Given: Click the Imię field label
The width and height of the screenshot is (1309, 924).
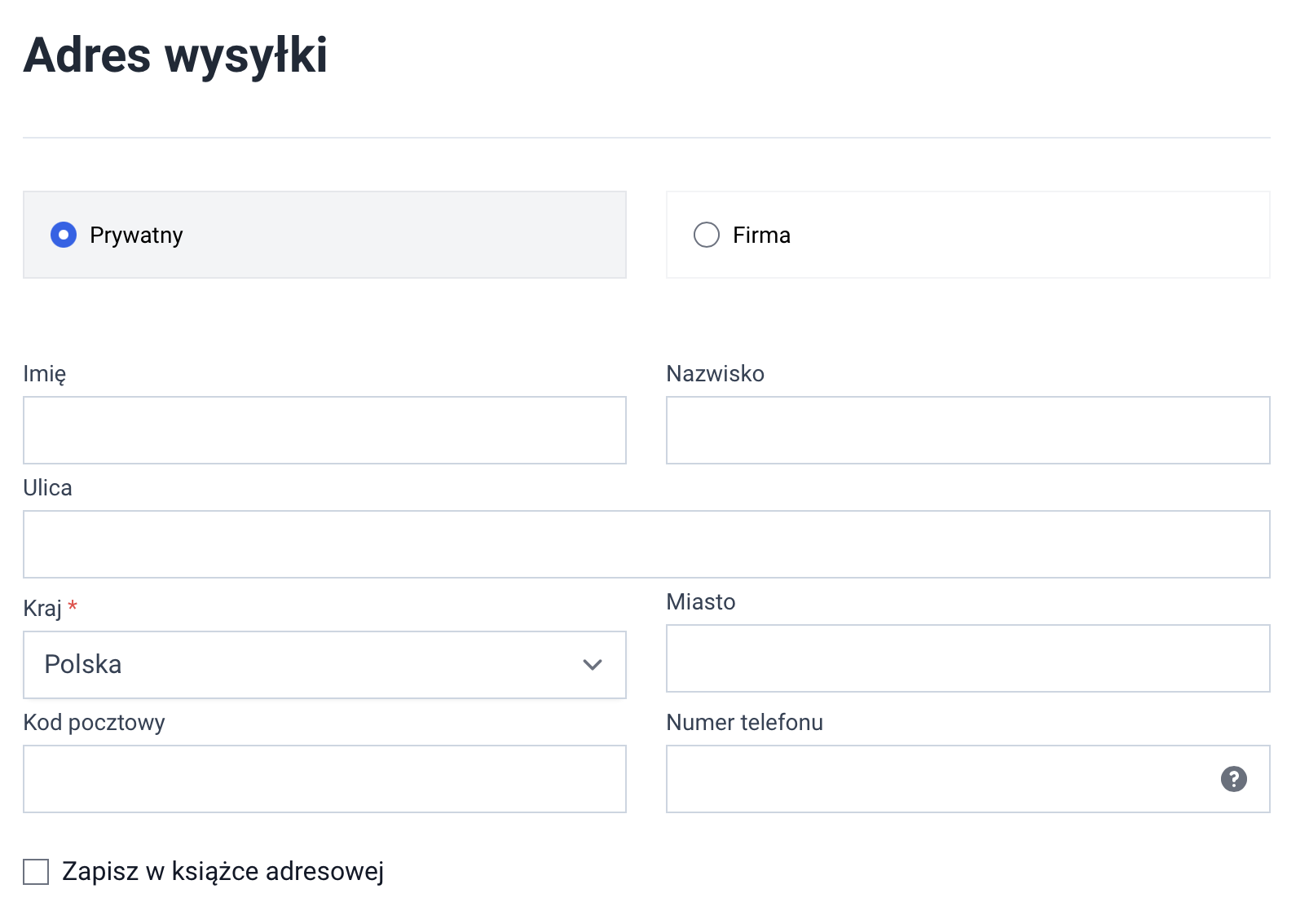Looking at the screenshot, I should (x=45, y=374).
